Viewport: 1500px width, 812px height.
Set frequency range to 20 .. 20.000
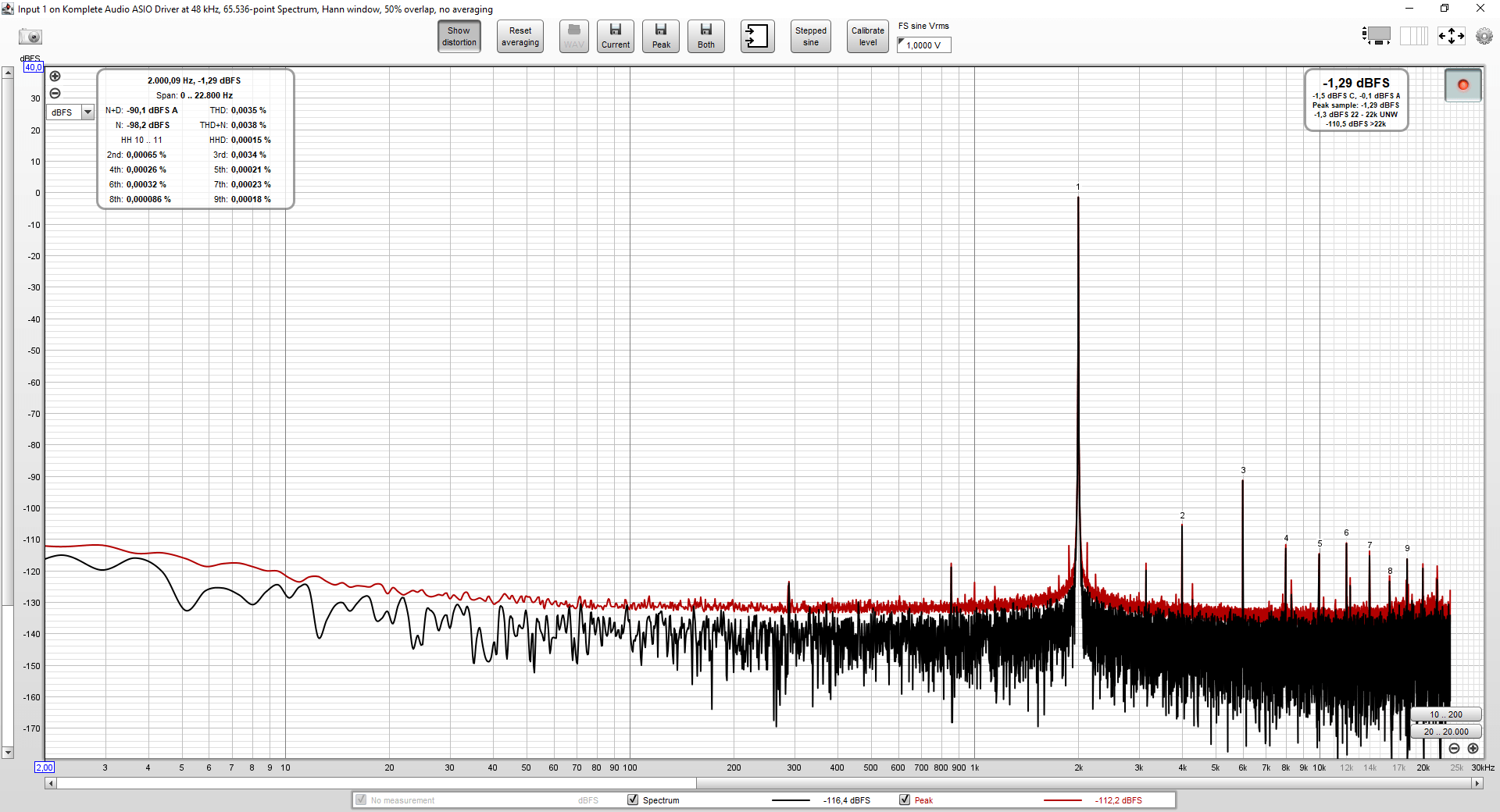[1446, 732]
